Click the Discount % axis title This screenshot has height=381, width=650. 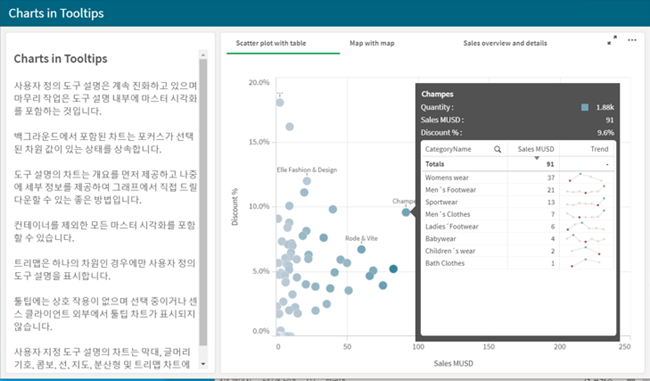(x=235, y=206)
